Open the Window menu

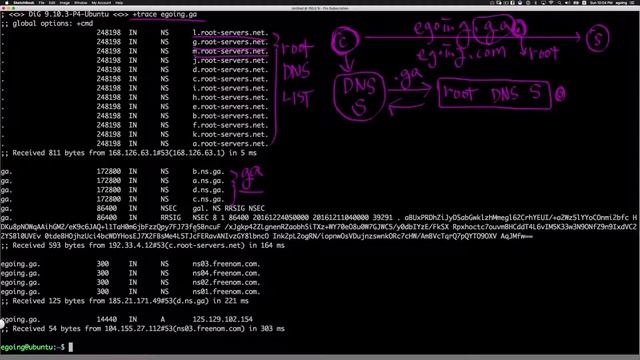click(80, 2)
